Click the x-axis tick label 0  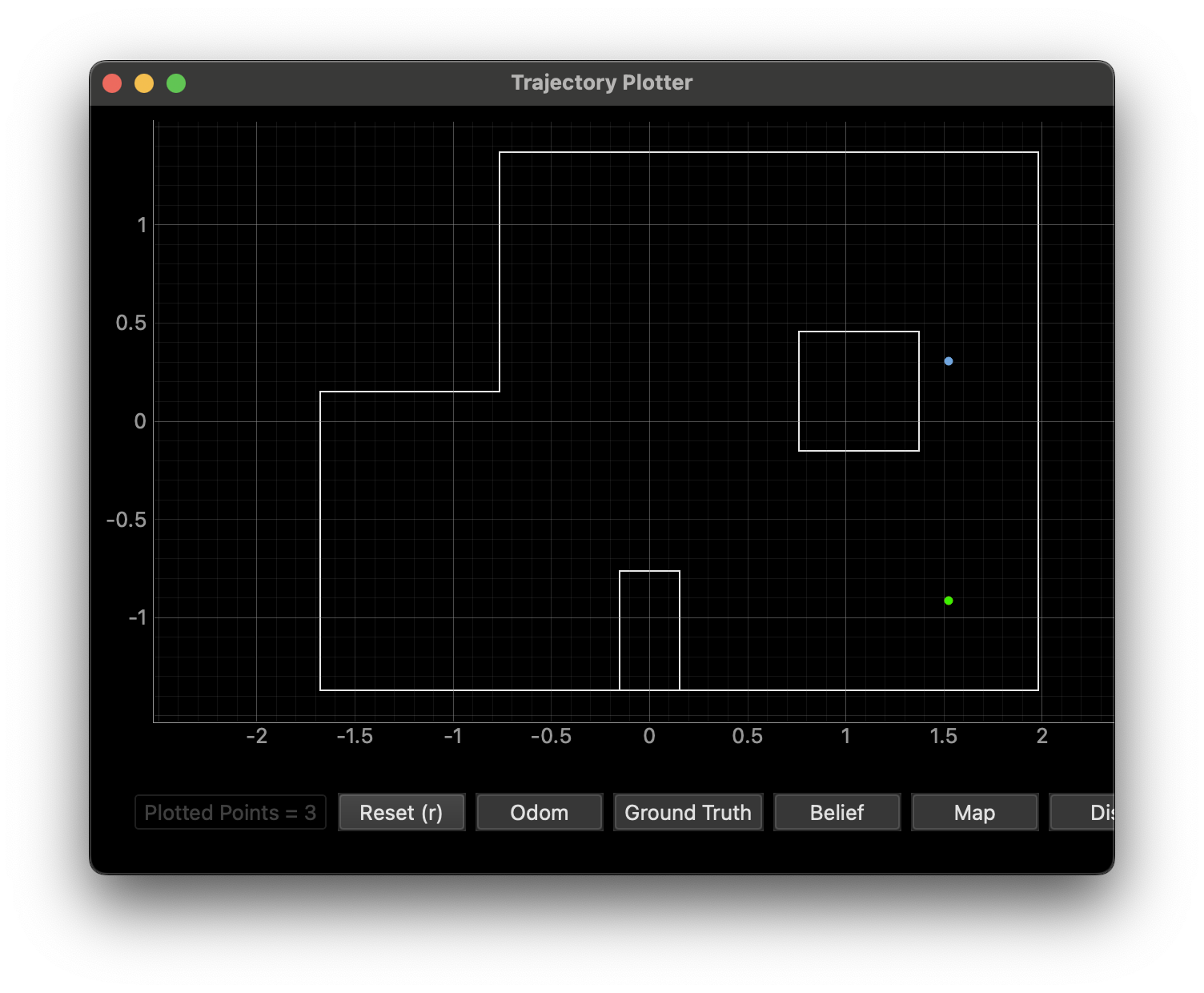point(649,736)
